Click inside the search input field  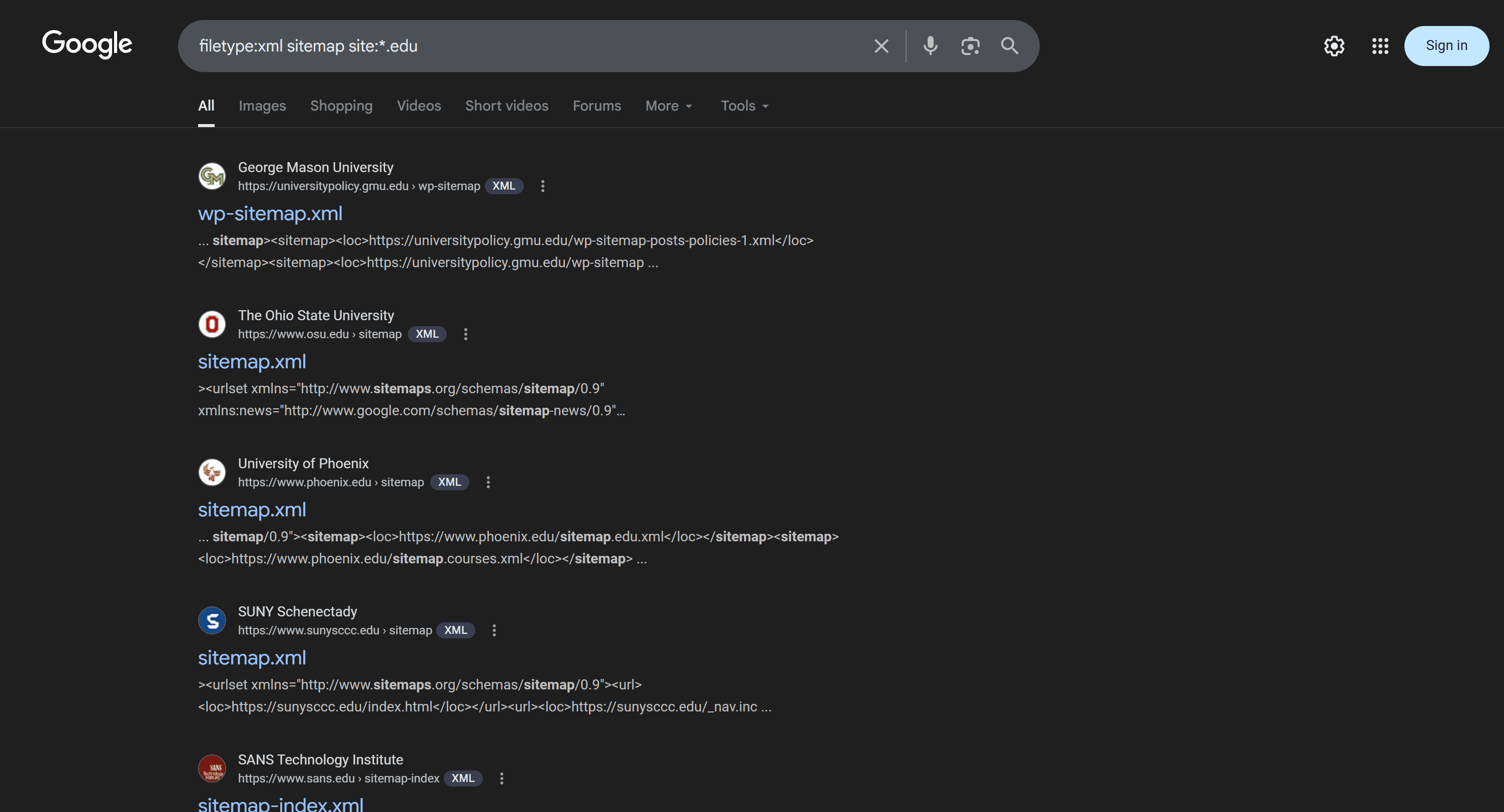[x=525, y=46]
